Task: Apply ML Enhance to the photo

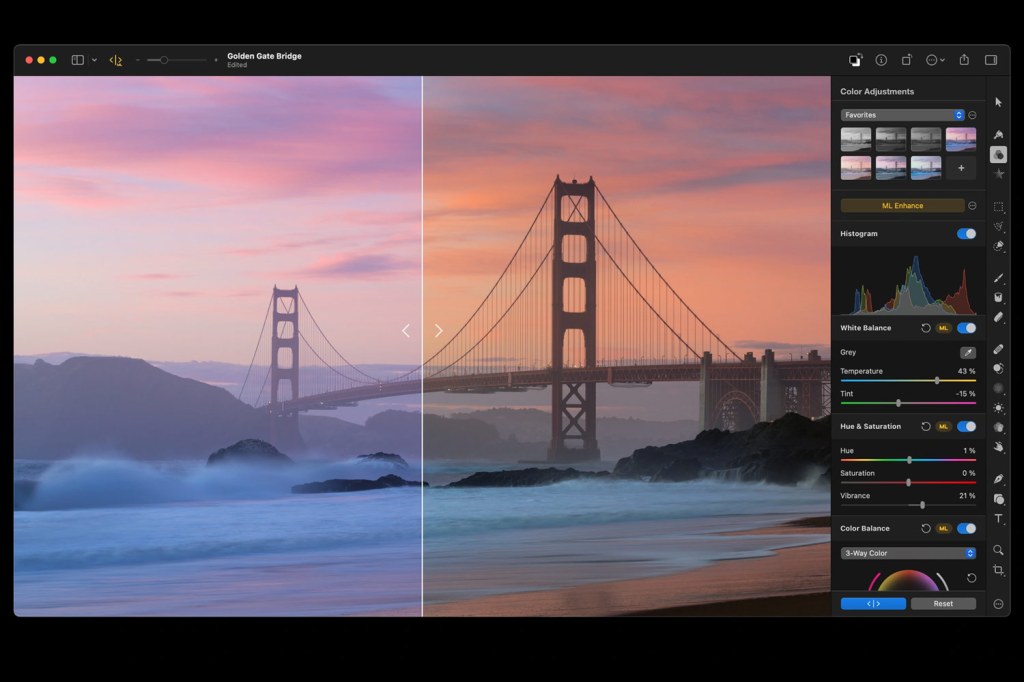Action: tap(903, 205)
